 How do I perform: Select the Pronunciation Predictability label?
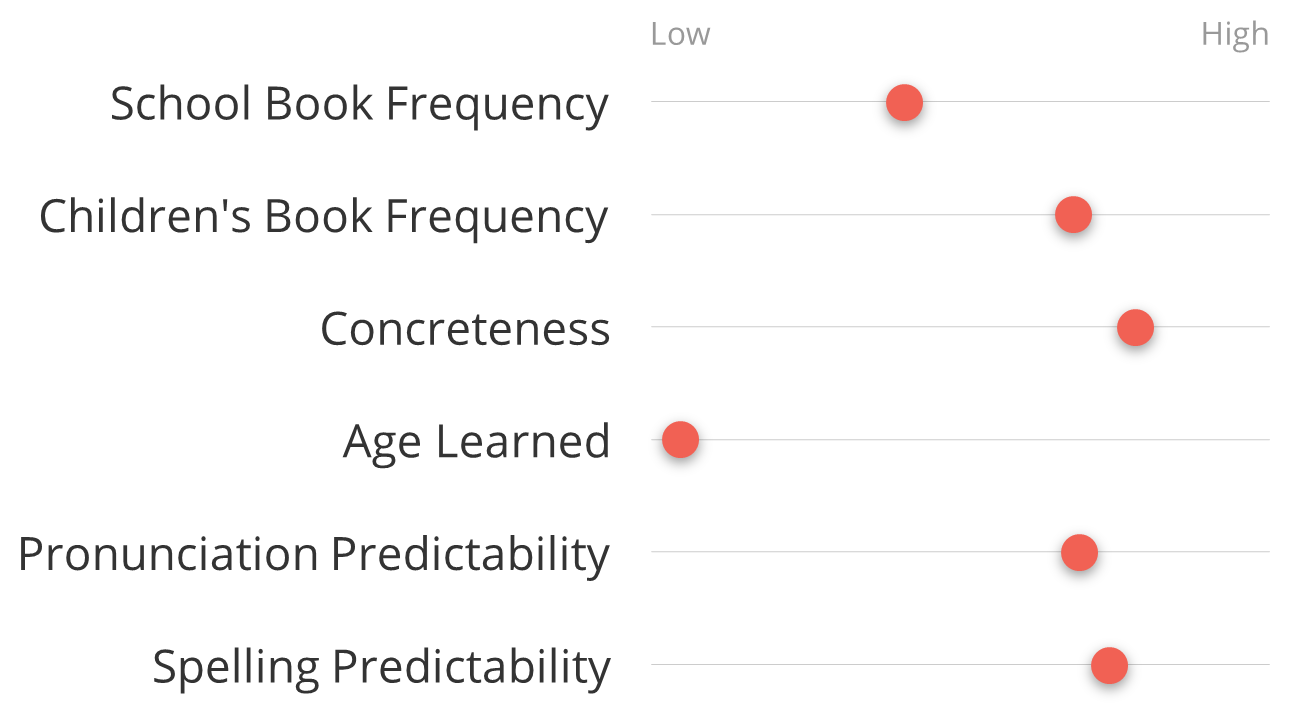[x=314, y=554]
